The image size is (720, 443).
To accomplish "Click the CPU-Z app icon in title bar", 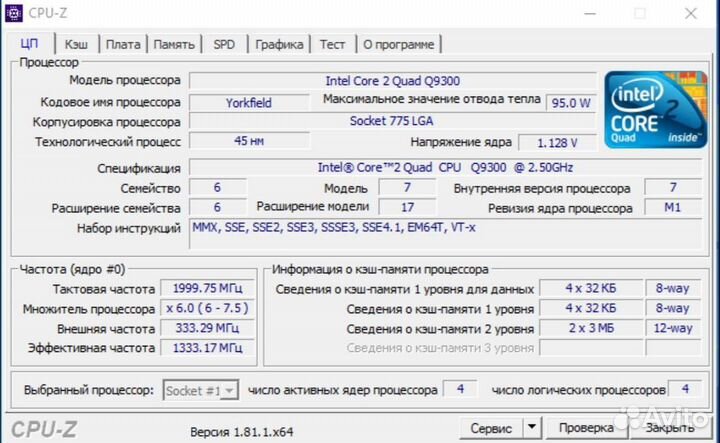I will pos(13,13).
